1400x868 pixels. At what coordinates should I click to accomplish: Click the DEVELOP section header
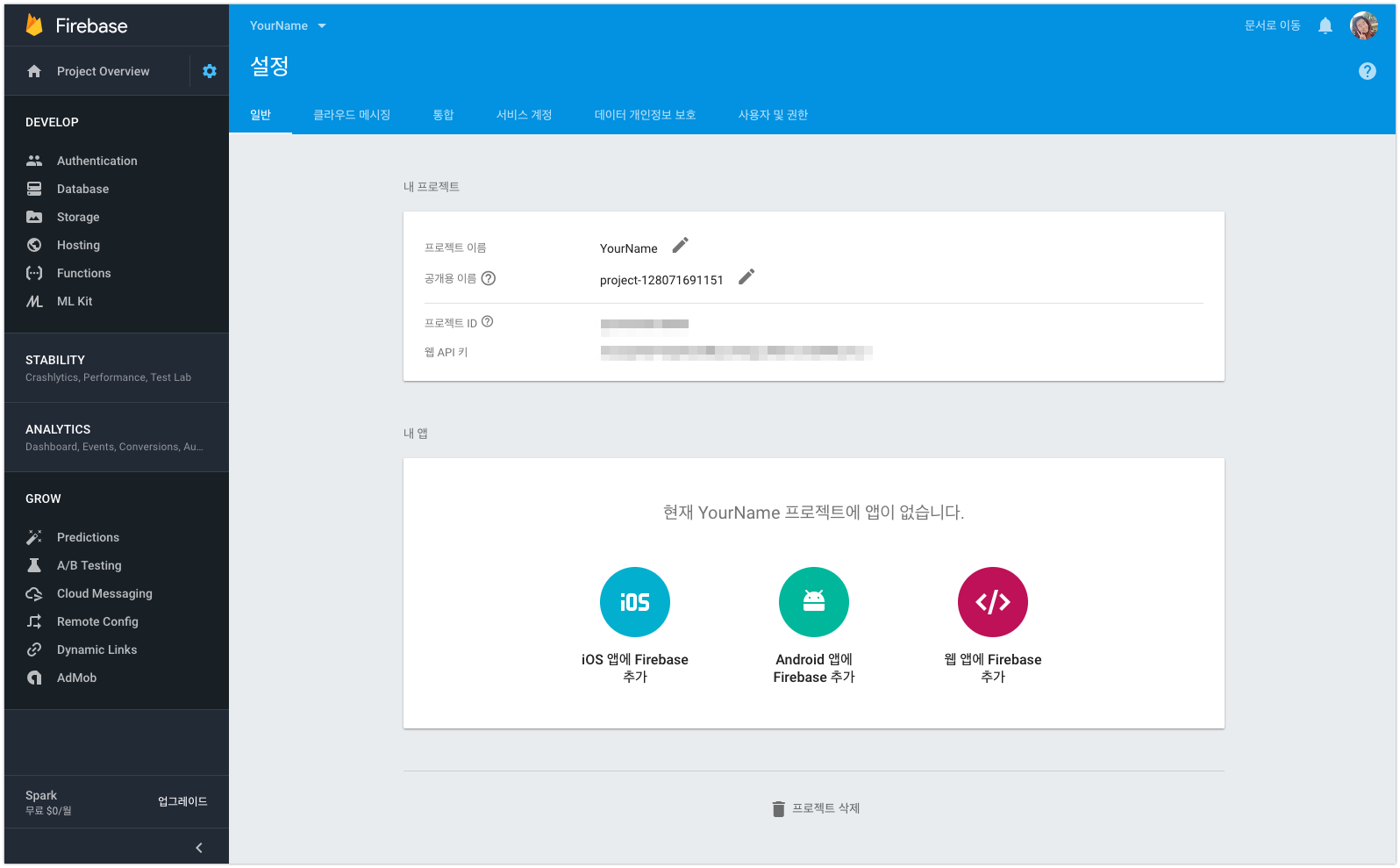52,122
